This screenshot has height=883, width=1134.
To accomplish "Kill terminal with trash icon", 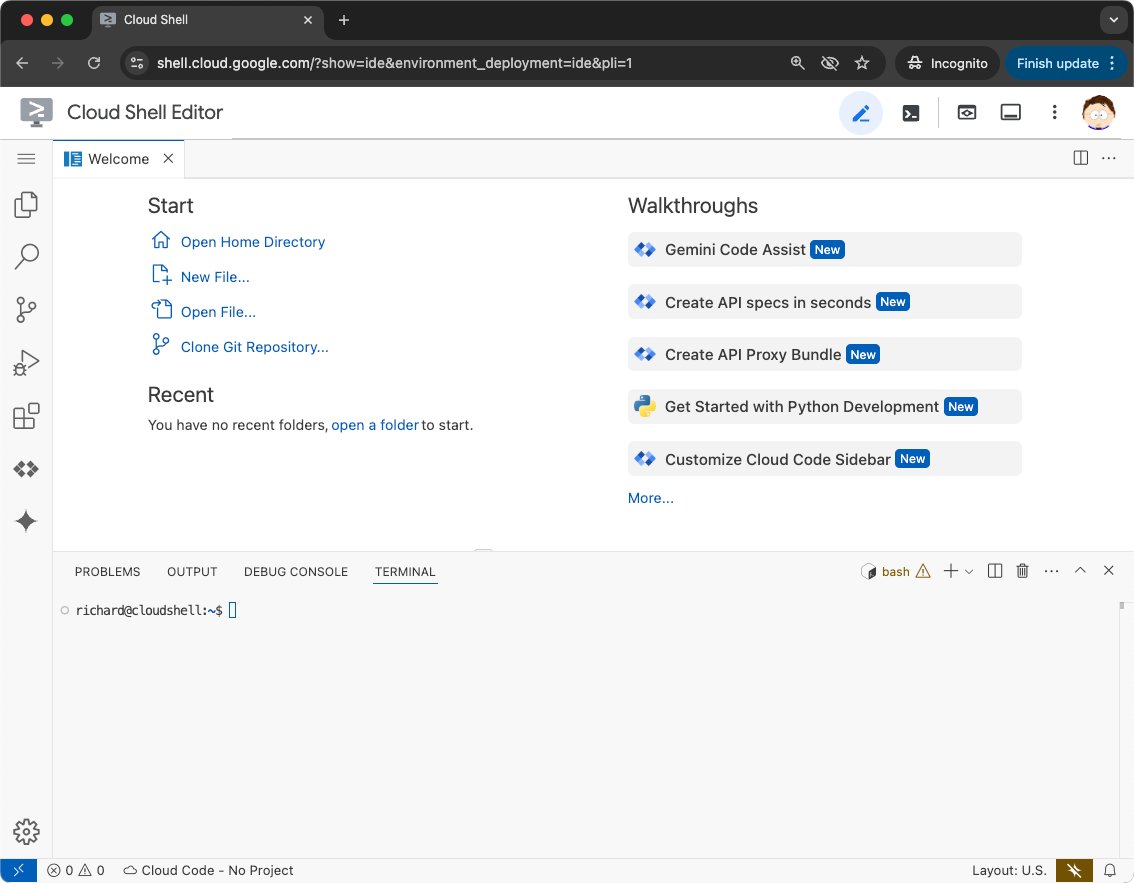I will click(x=1022, y=571).
